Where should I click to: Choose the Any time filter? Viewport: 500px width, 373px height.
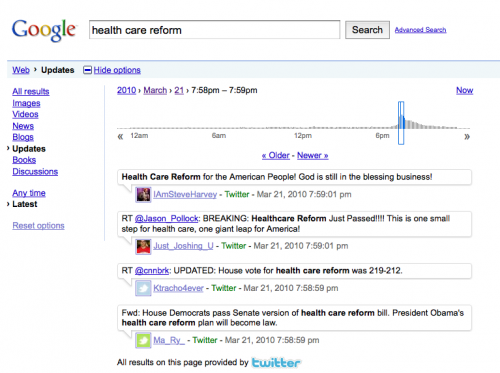pos(29,193)
